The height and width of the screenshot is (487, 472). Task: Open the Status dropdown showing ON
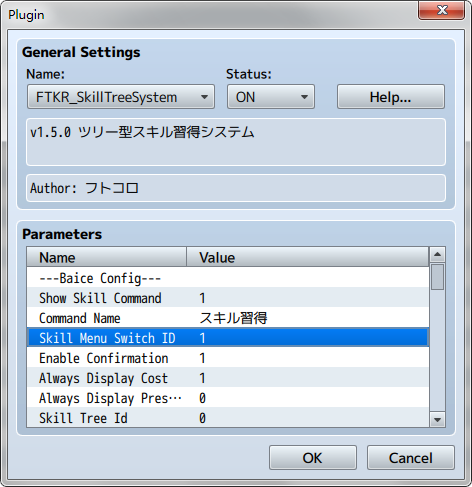click(x=271, y=97)
